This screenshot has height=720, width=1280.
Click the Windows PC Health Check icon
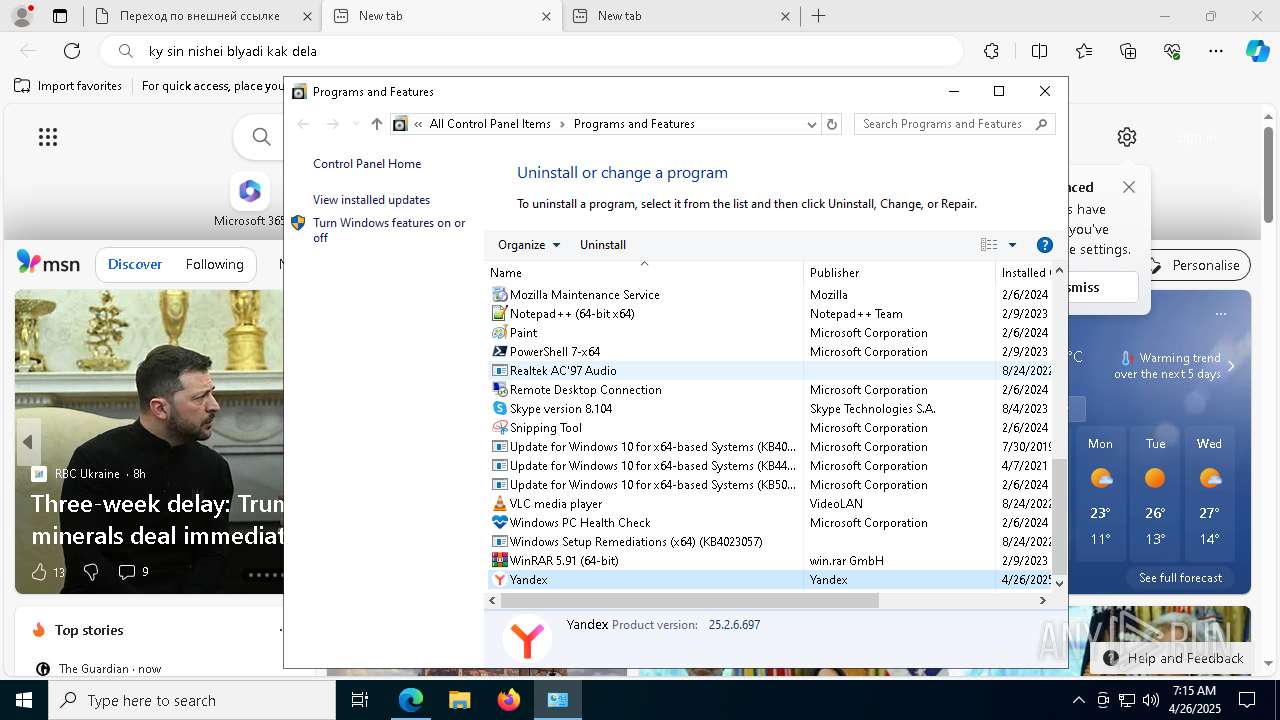(500, 523)
